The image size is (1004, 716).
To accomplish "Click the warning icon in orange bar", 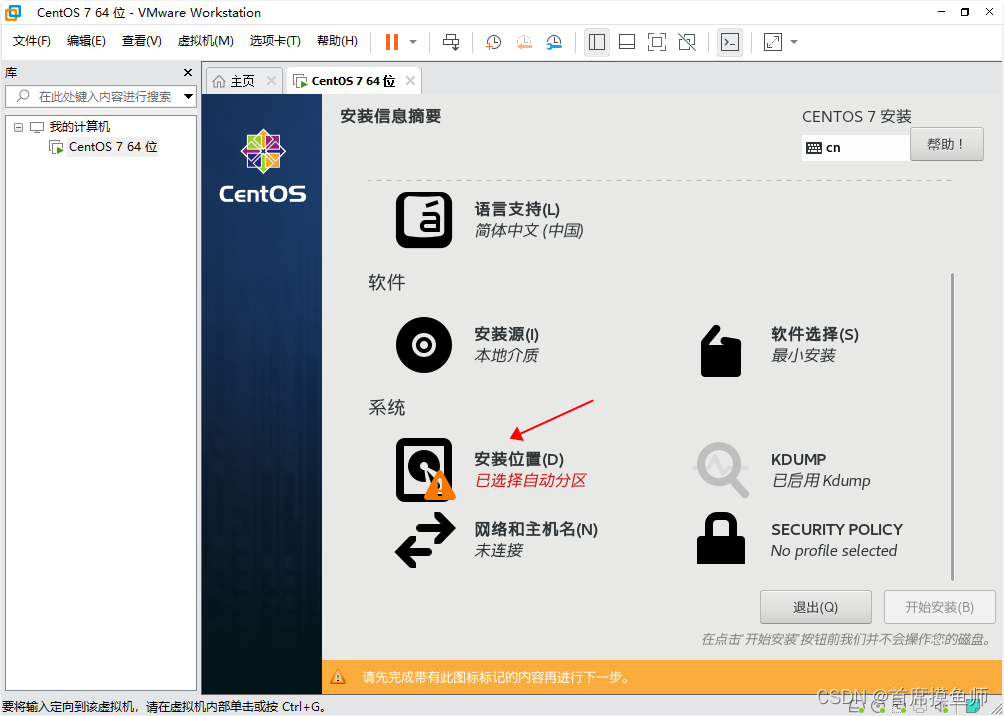I will click(x=337, y=677).
